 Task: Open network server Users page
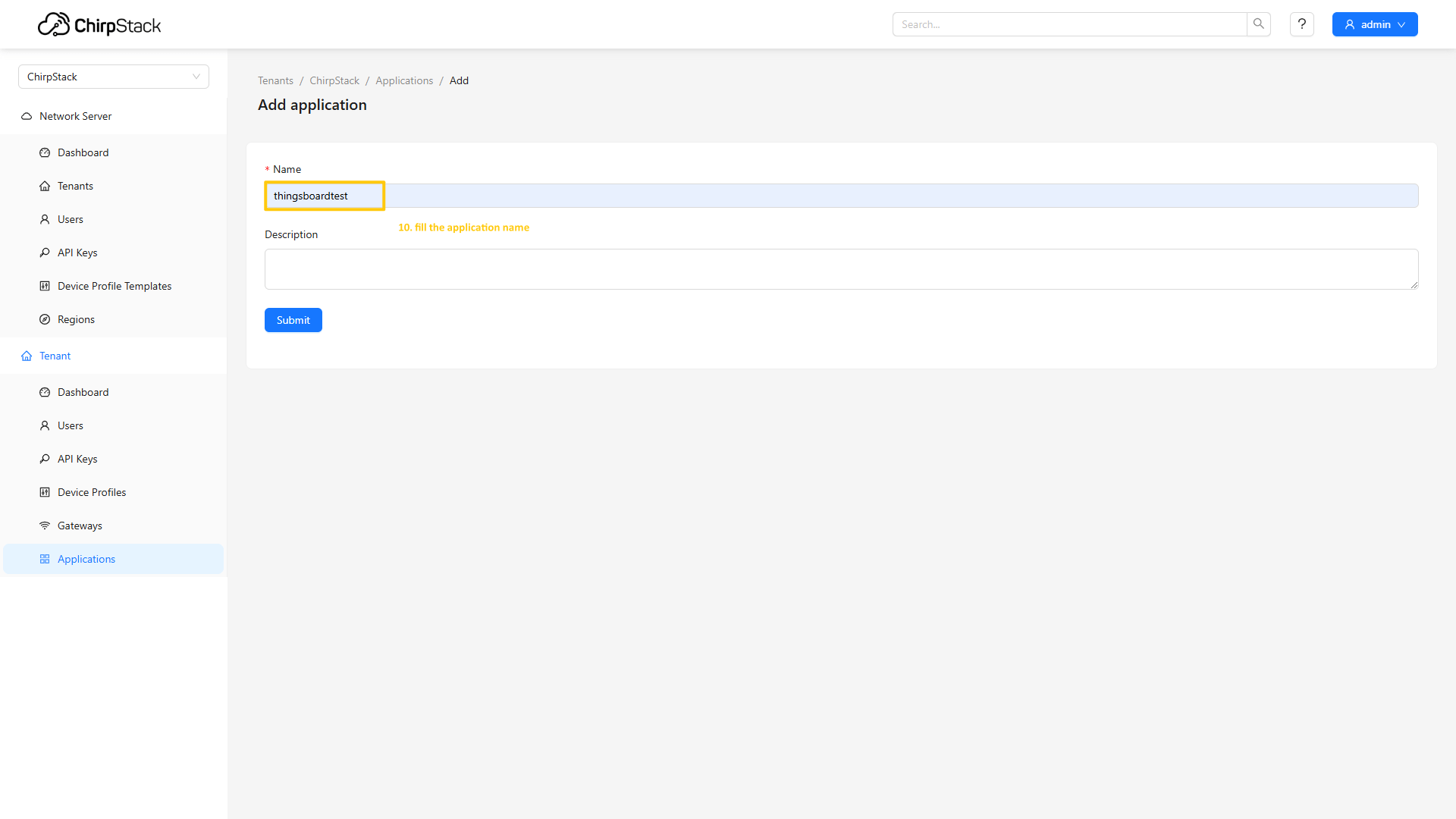71,219
